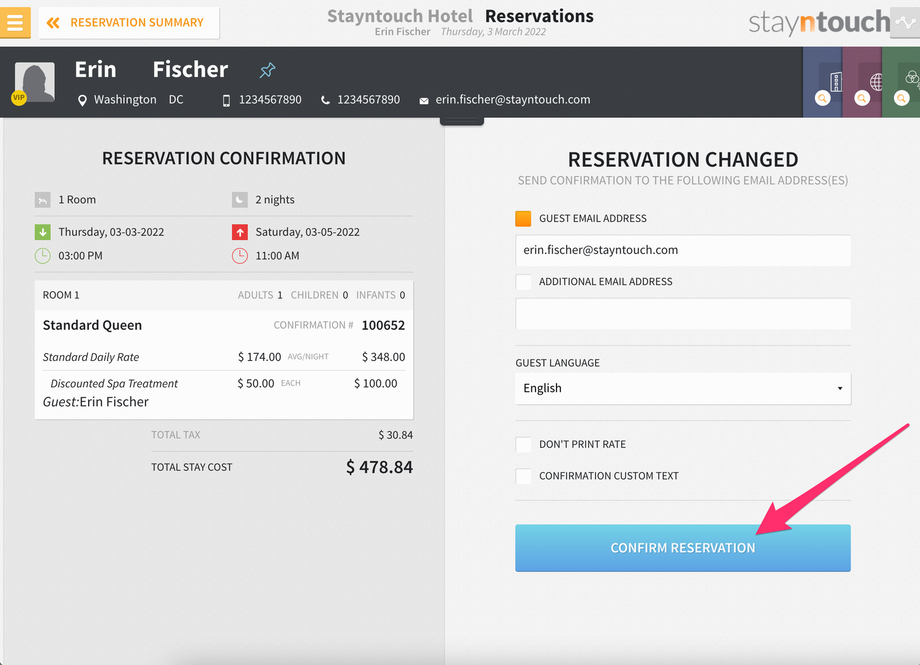Screen dimensions: 920x665
Task: Click the Stayntouch Hotel title
Action: (x=400, y=16)
